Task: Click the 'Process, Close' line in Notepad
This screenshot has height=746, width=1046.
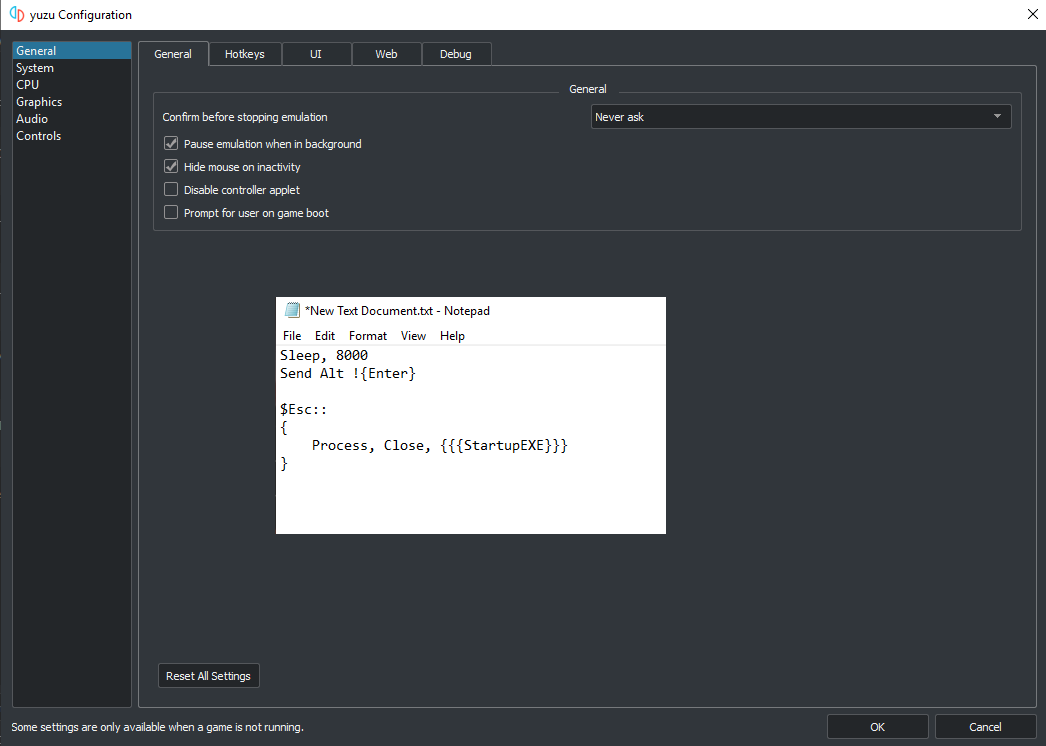Action: coord(440,445)
